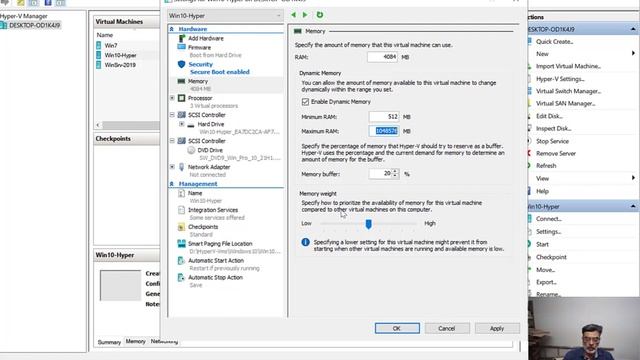The height and width of the screenshot is (360, 640).
Task: Click the Integration Services icon
Action: pos(182,210)
